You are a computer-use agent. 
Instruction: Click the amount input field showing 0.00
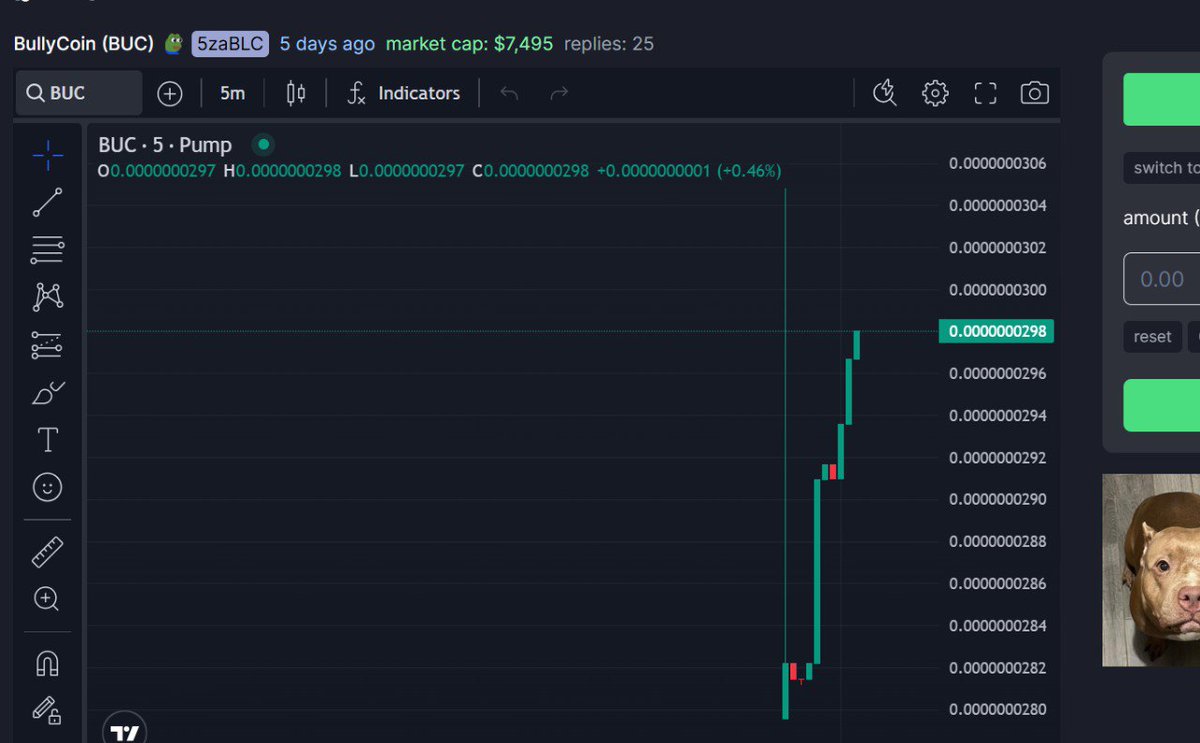[x=1162, y=279]
